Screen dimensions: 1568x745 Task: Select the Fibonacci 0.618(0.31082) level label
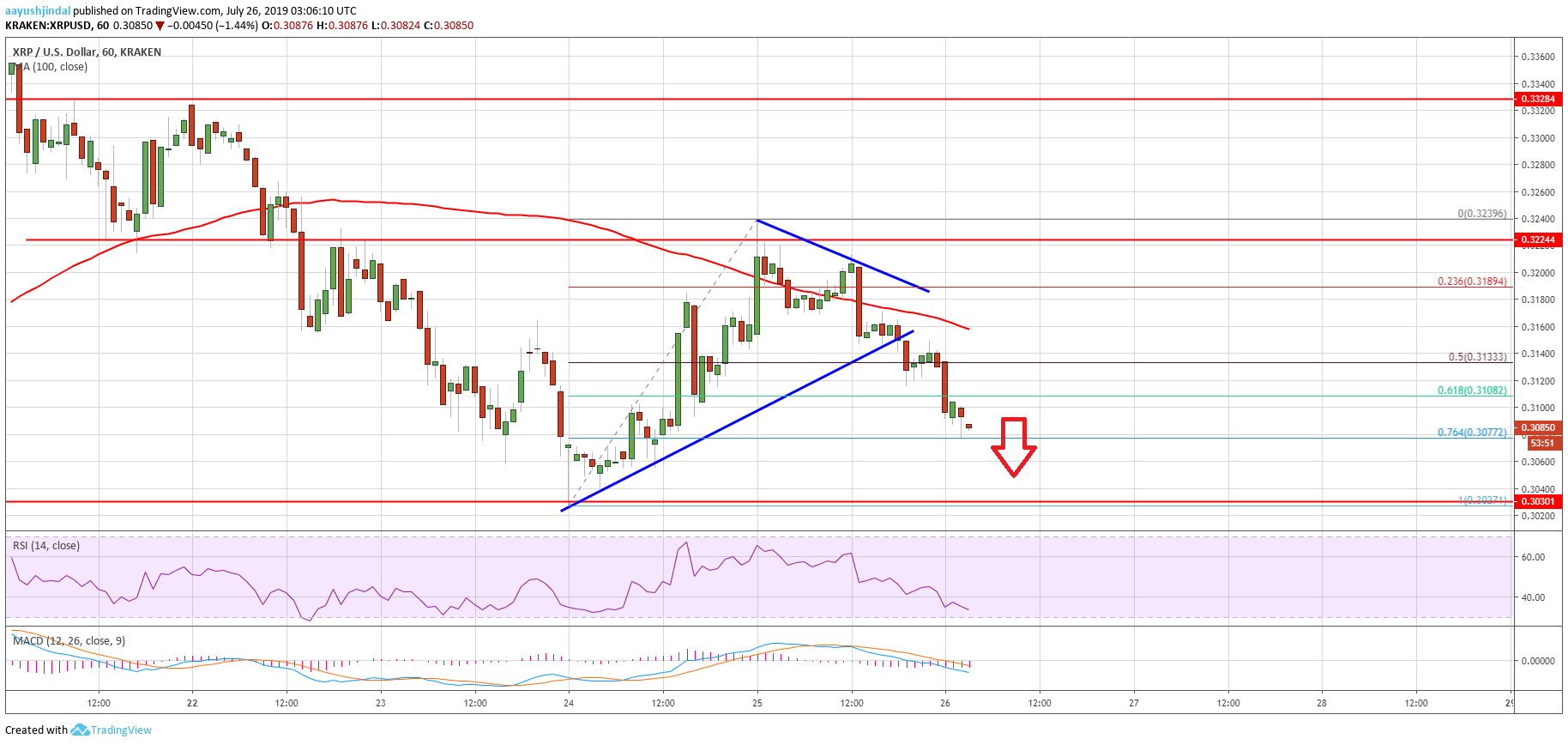tap(1472, 391)
